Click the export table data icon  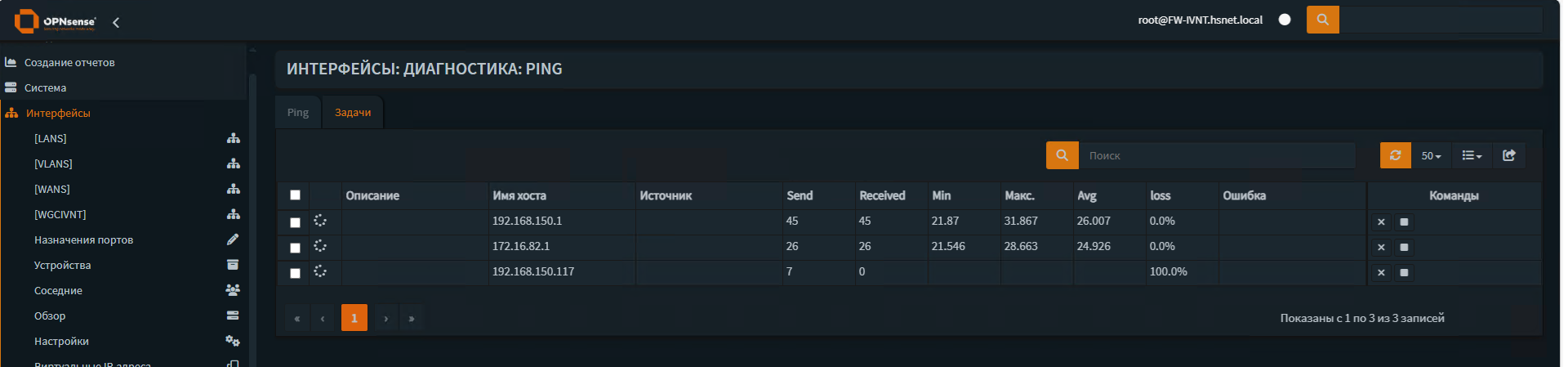(x=1508, y=155)
